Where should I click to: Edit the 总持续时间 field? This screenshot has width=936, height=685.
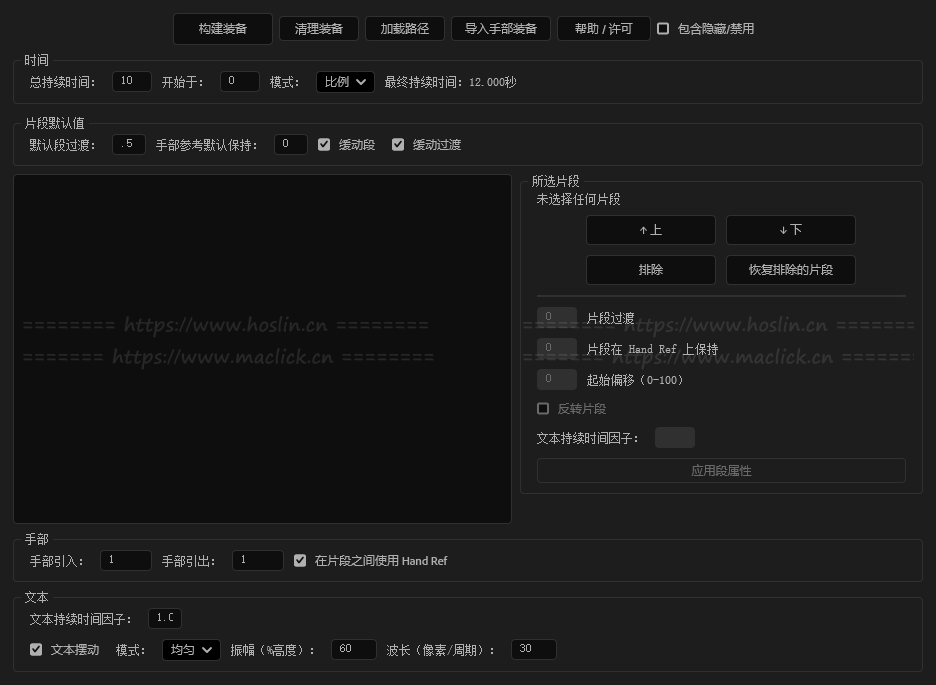tap(131, 81)
